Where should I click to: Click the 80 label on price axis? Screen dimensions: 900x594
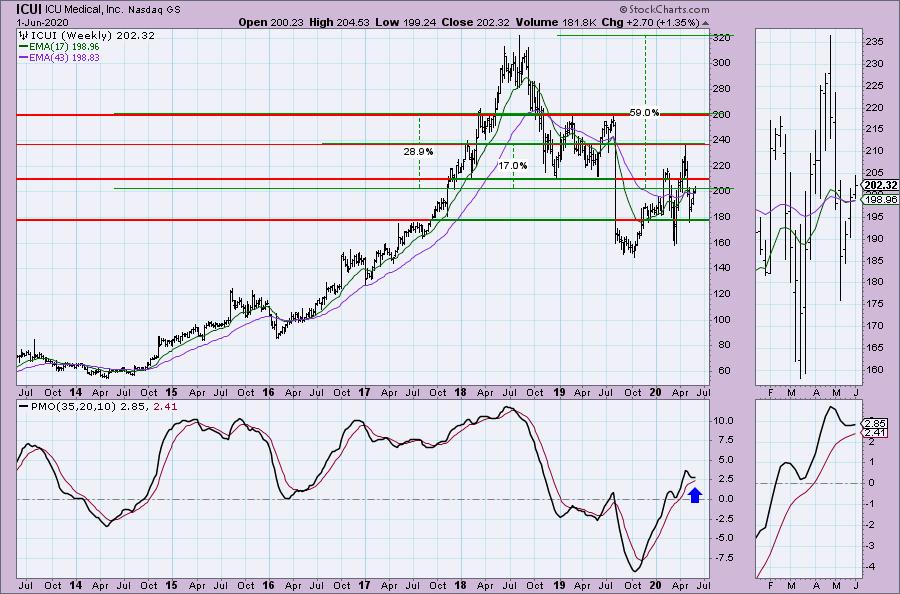tap(724, 344)
